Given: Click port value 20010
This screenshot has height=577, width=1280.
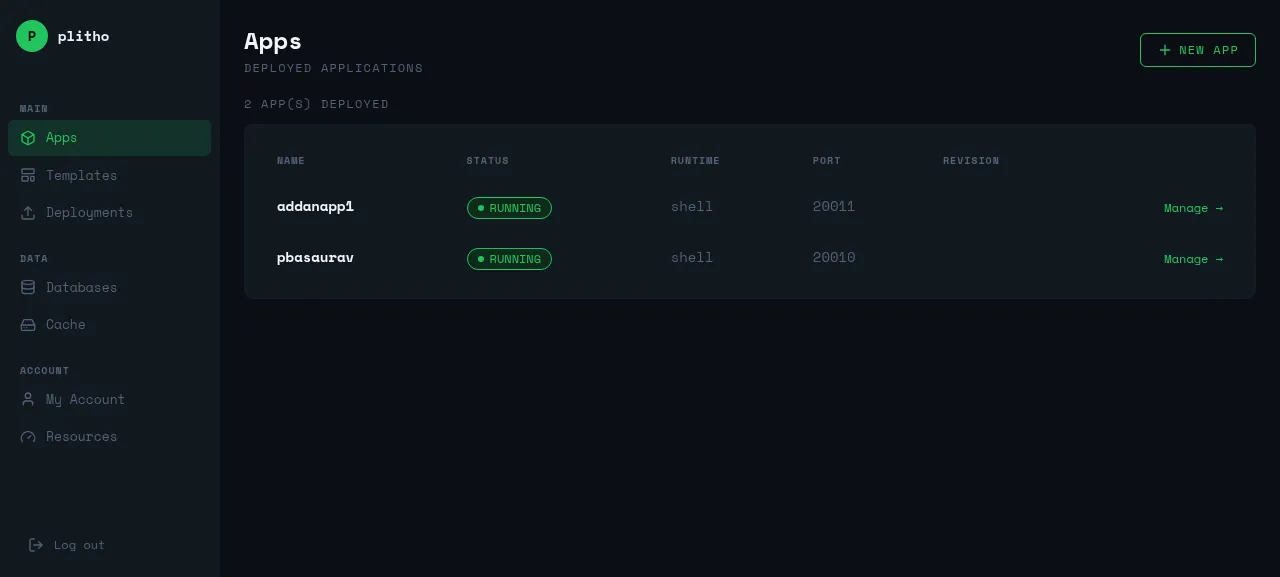Looking at the screenshot, I should 834,257.
